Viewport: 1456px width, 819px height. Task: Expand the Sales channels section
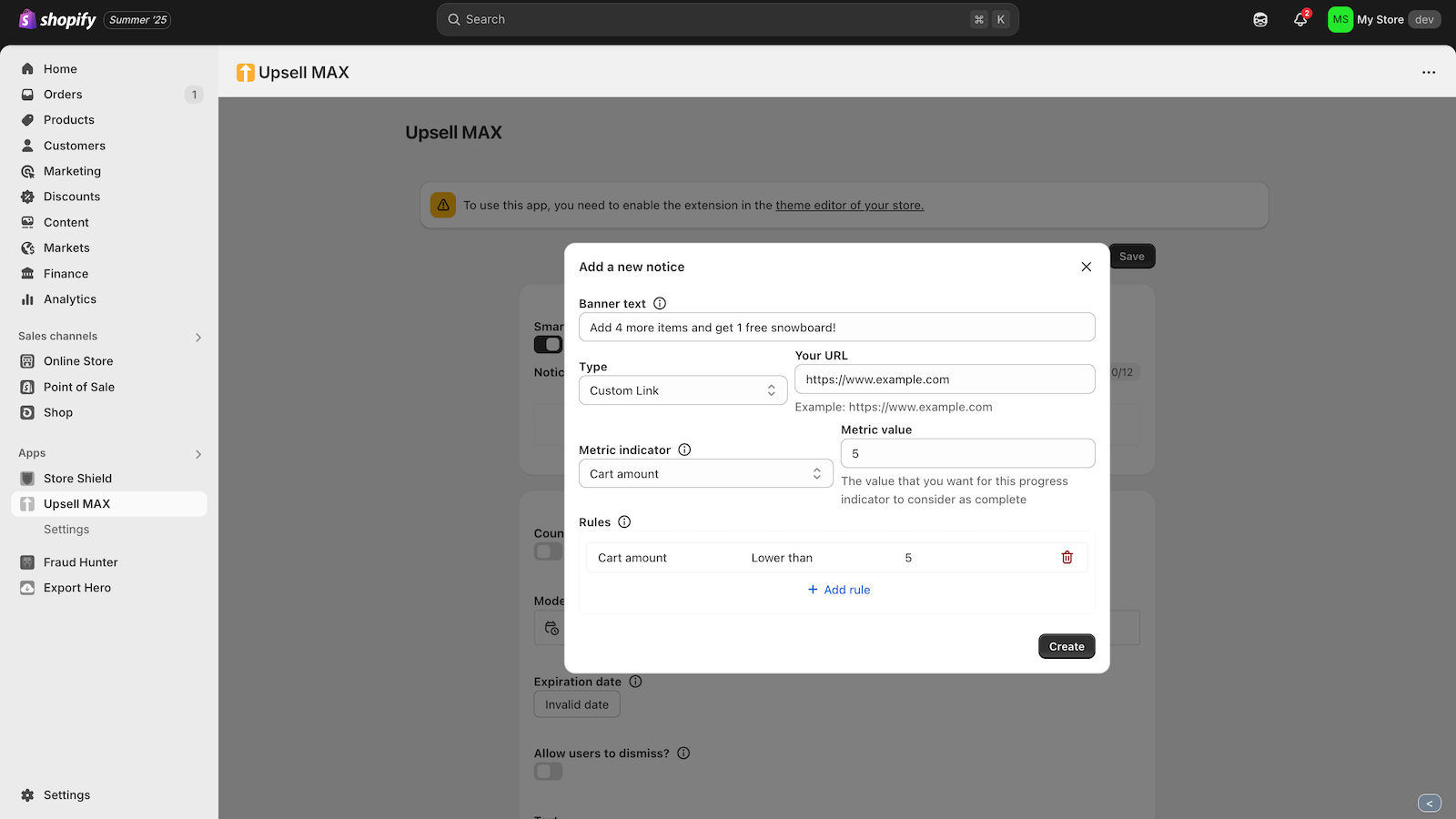tap(198, 337)
